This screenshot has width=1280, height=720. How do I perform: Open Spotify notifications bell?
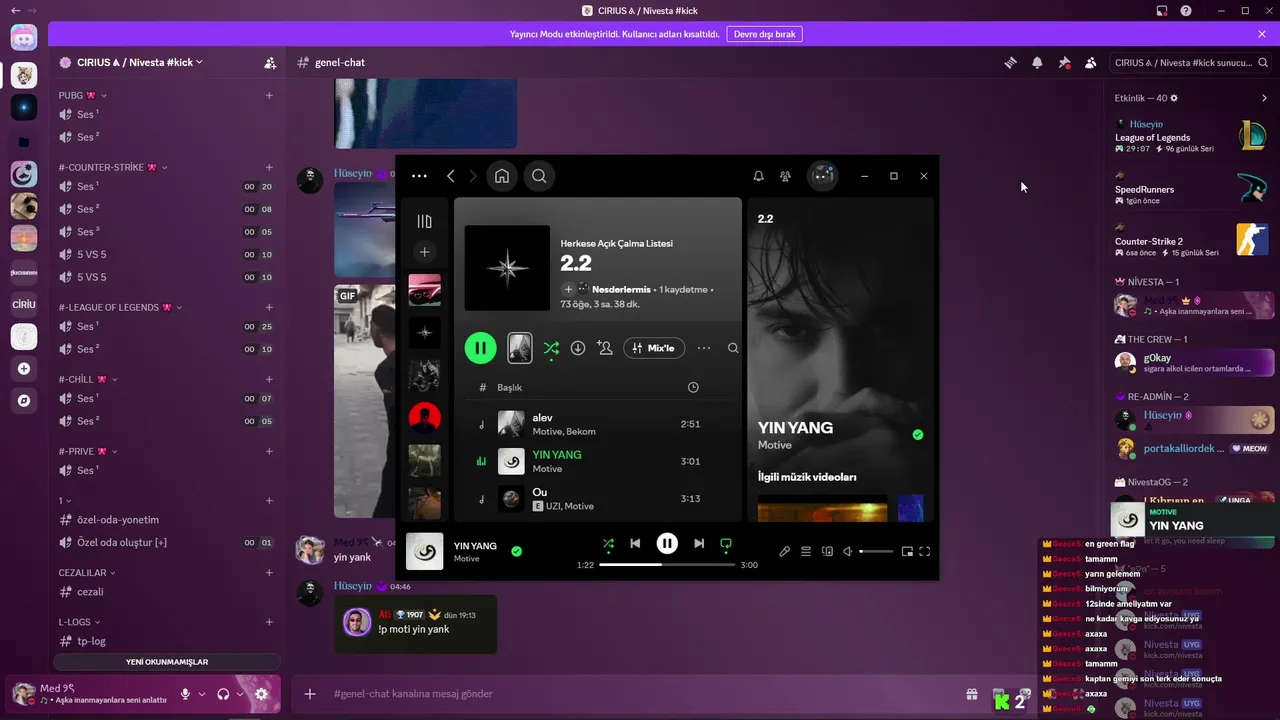758,176
